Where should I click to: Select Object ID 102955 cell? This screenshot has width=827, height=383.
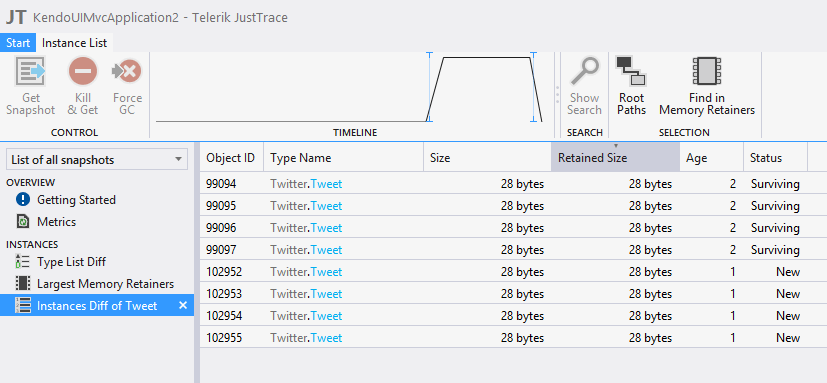[x=224, y=338]
